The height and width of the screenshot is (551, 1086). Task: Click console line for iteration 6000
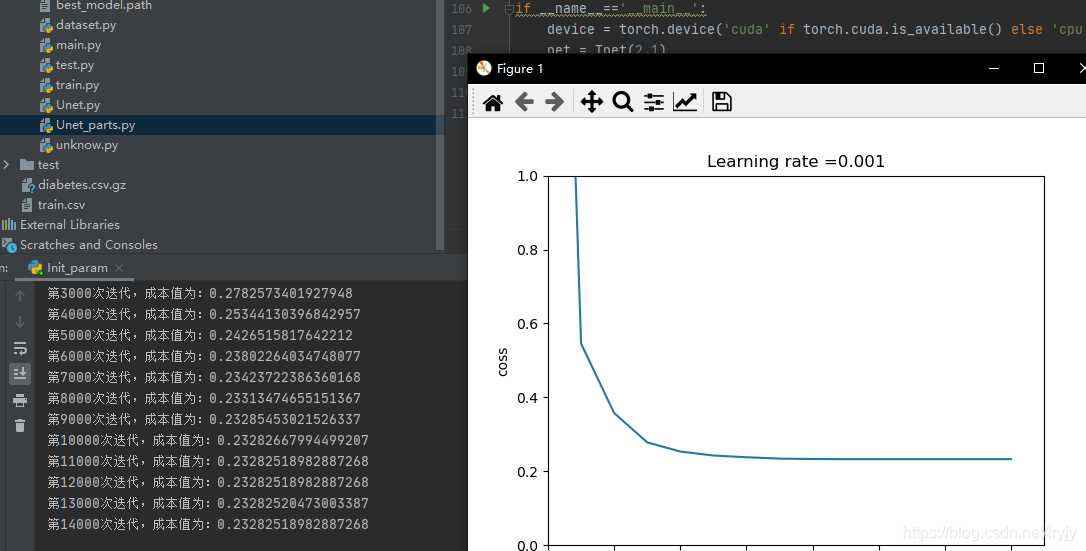pos(204,356)
